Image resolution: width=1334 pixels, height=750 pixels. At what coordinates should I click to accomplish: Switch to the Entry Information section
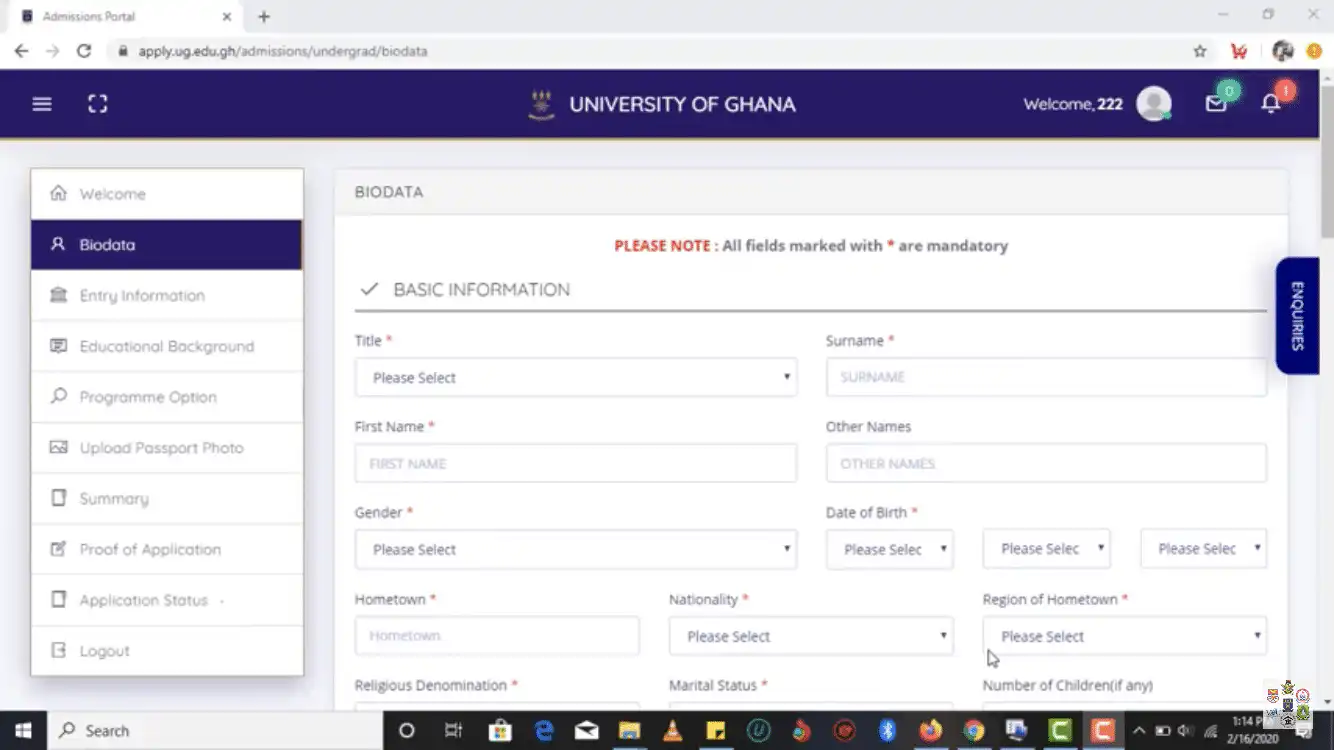click(141, 295)
